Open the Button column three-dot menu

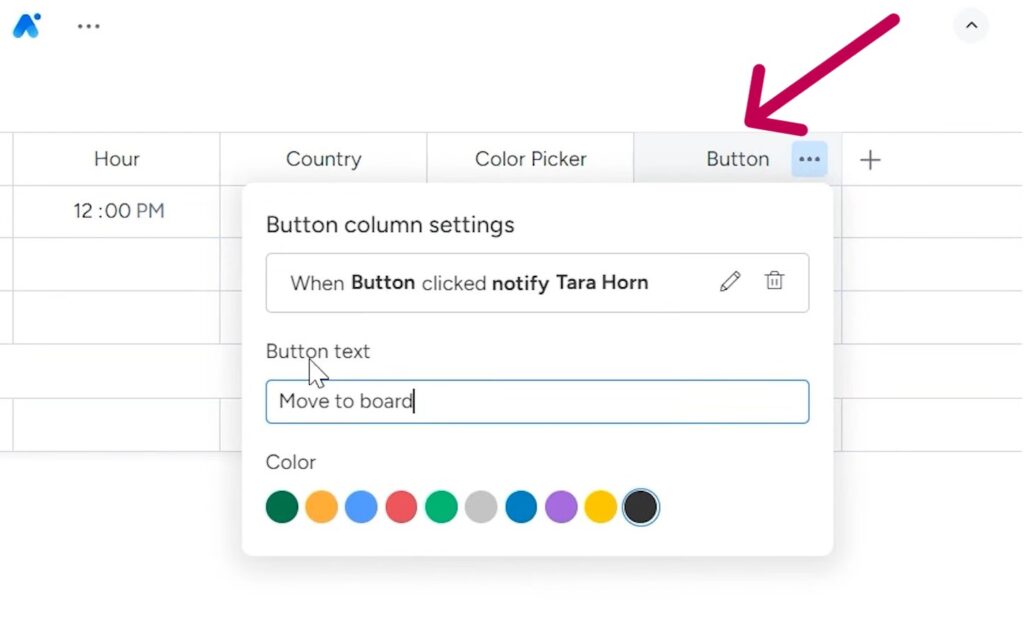809,159
